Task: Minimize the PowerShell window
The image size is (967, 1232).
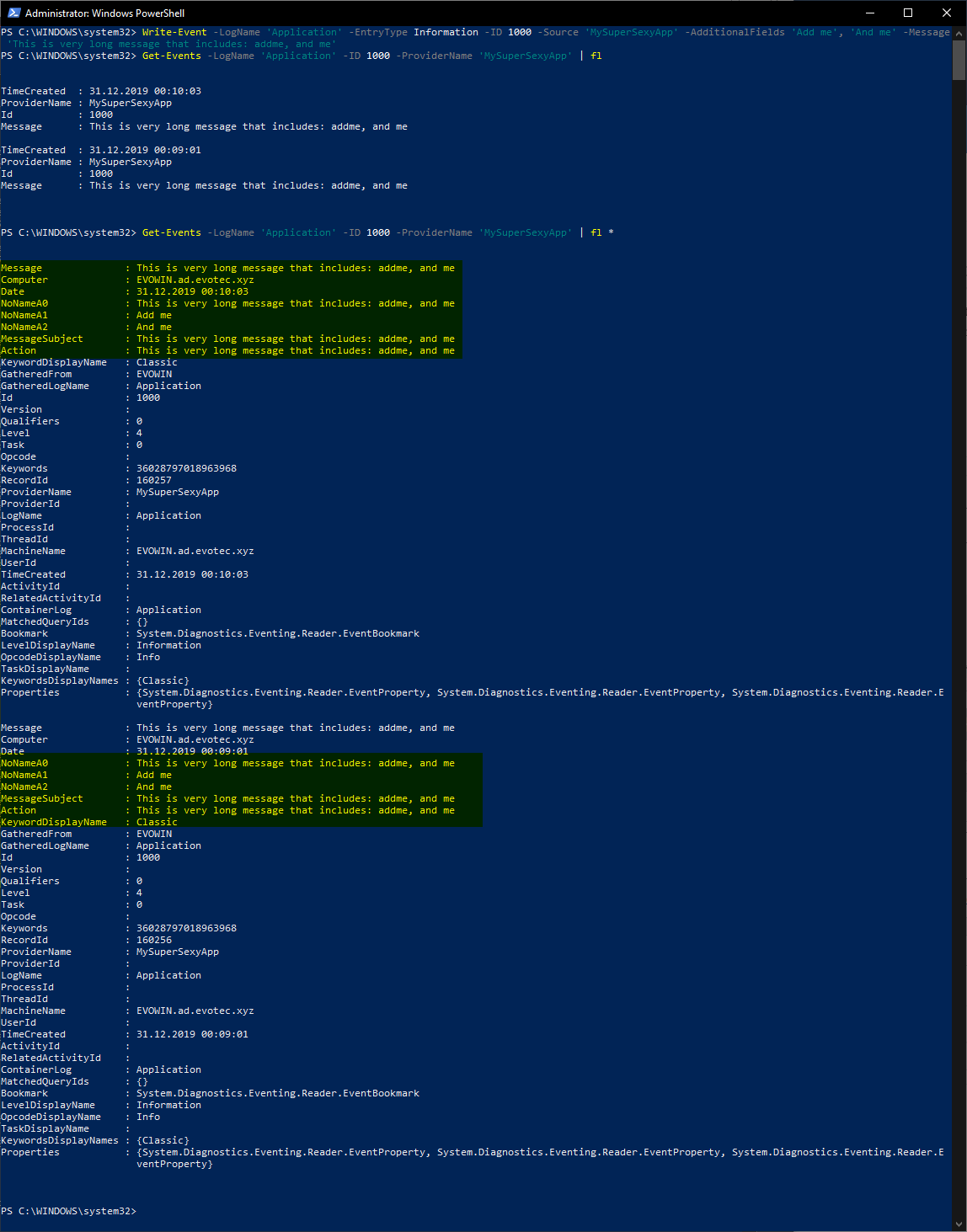Action: (x=869, y=13)
